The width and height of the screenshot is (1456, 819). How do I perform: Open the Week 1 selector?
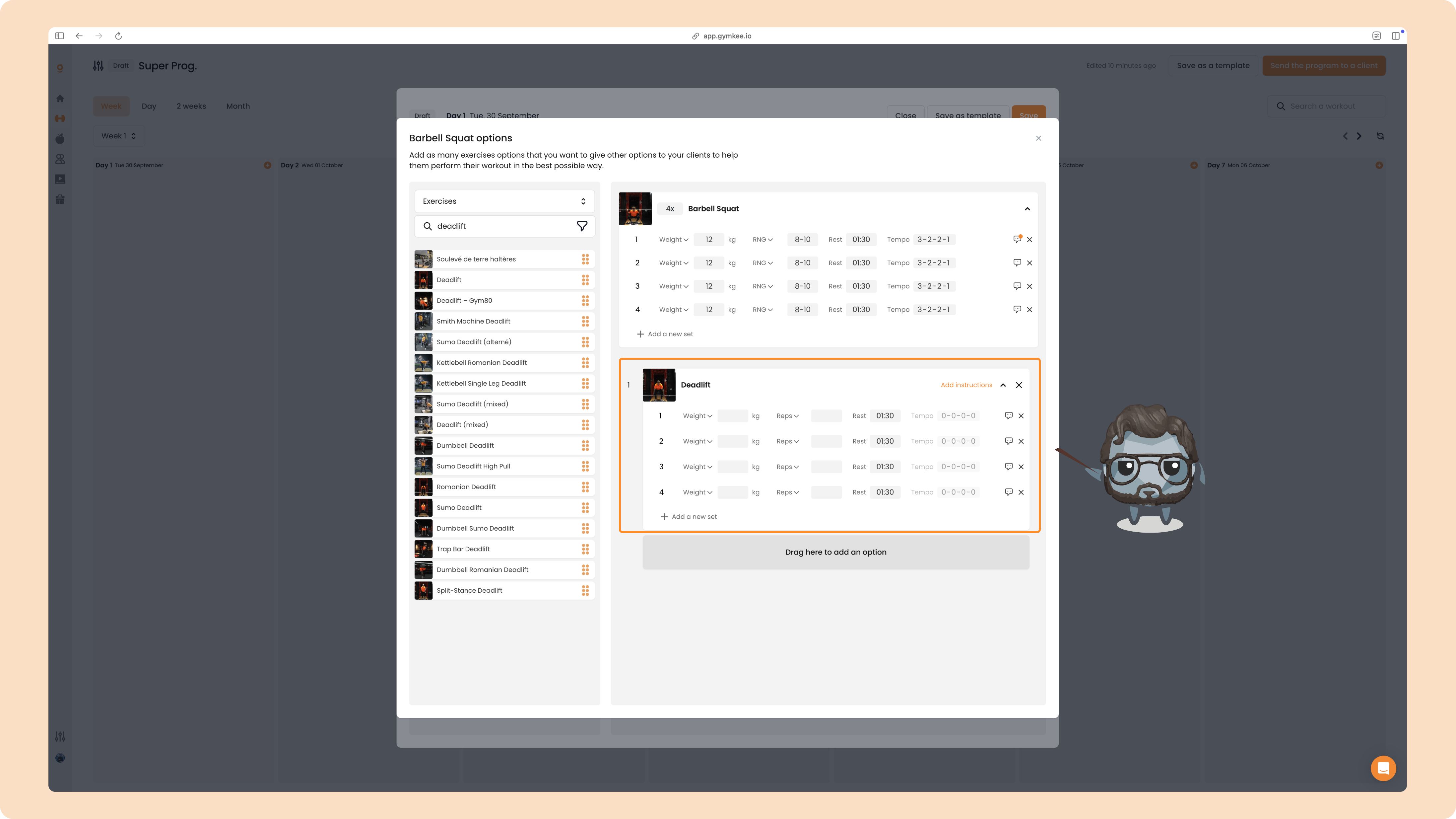point(119,136)
